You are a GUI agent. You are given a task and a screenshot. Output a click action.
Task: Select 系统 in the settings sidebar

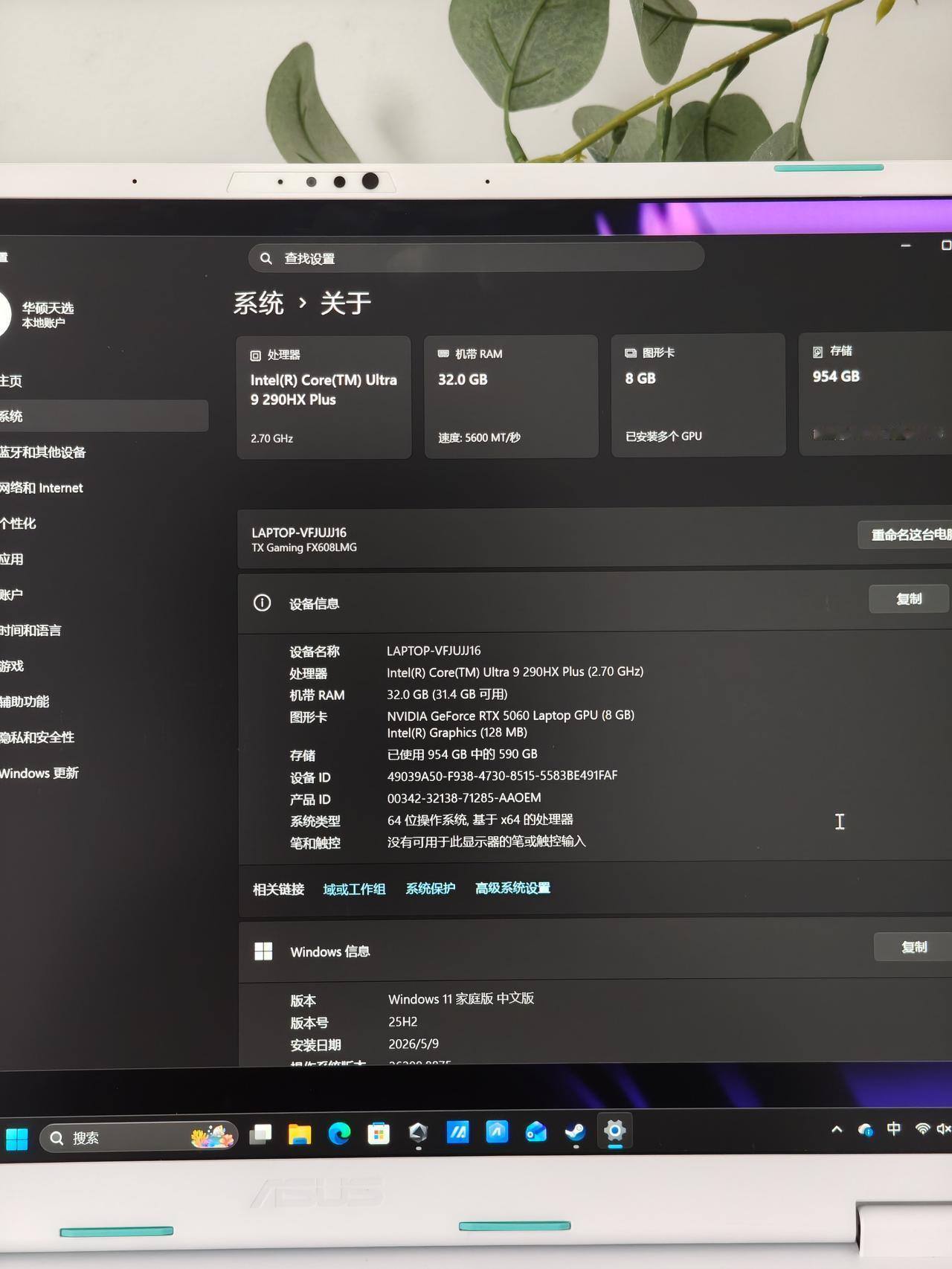[104, 416]
